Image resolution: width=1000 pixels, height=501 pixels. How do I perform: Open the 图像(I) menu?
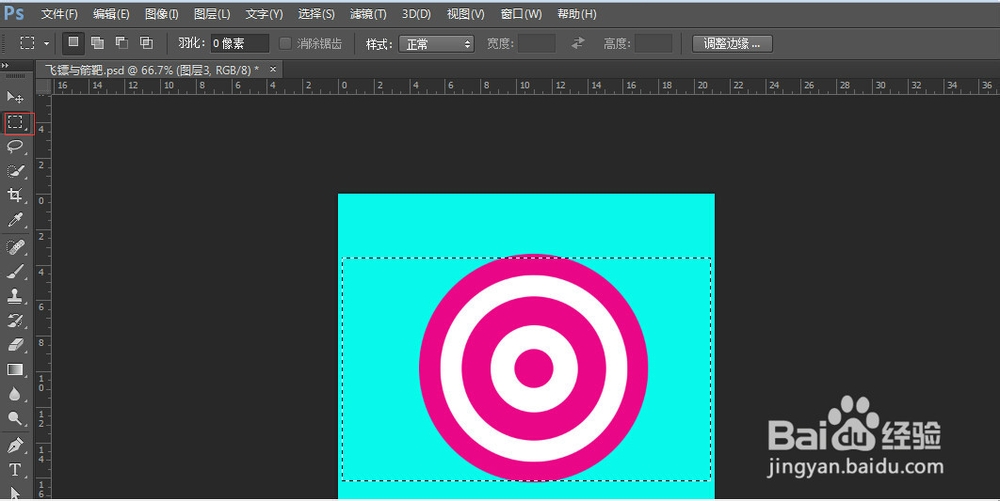161,14
